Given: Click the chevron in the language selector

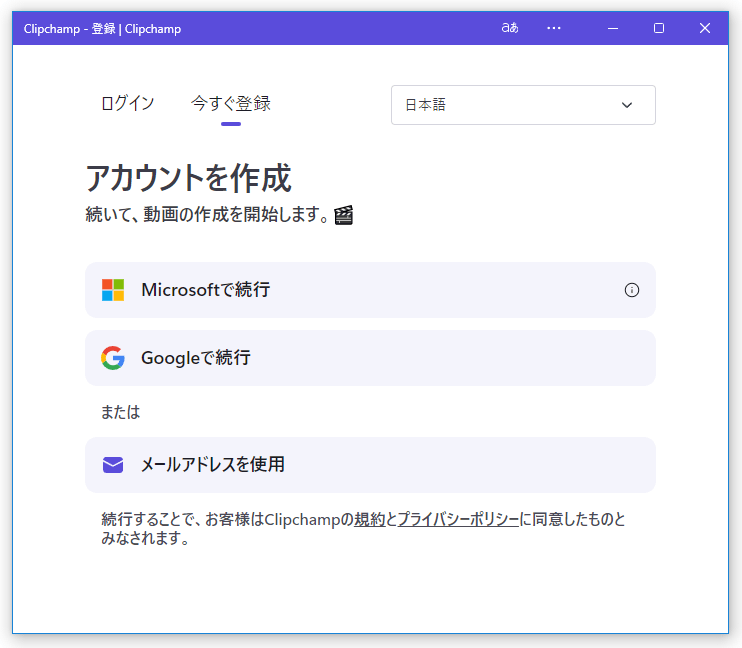Looking at the screenshot, I should [x=627, y=105].
